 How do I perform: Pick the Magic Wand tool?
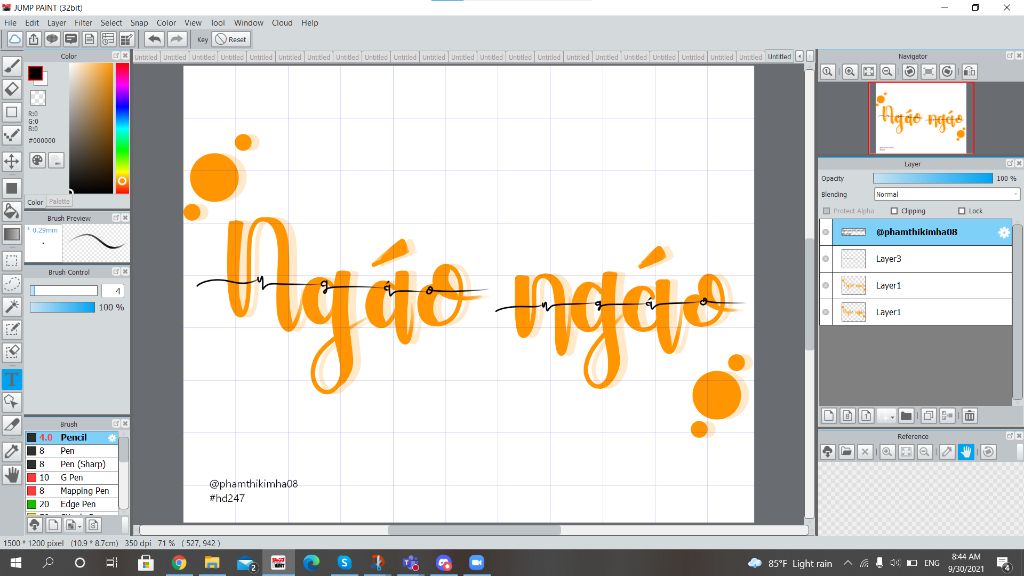point(12,306)
